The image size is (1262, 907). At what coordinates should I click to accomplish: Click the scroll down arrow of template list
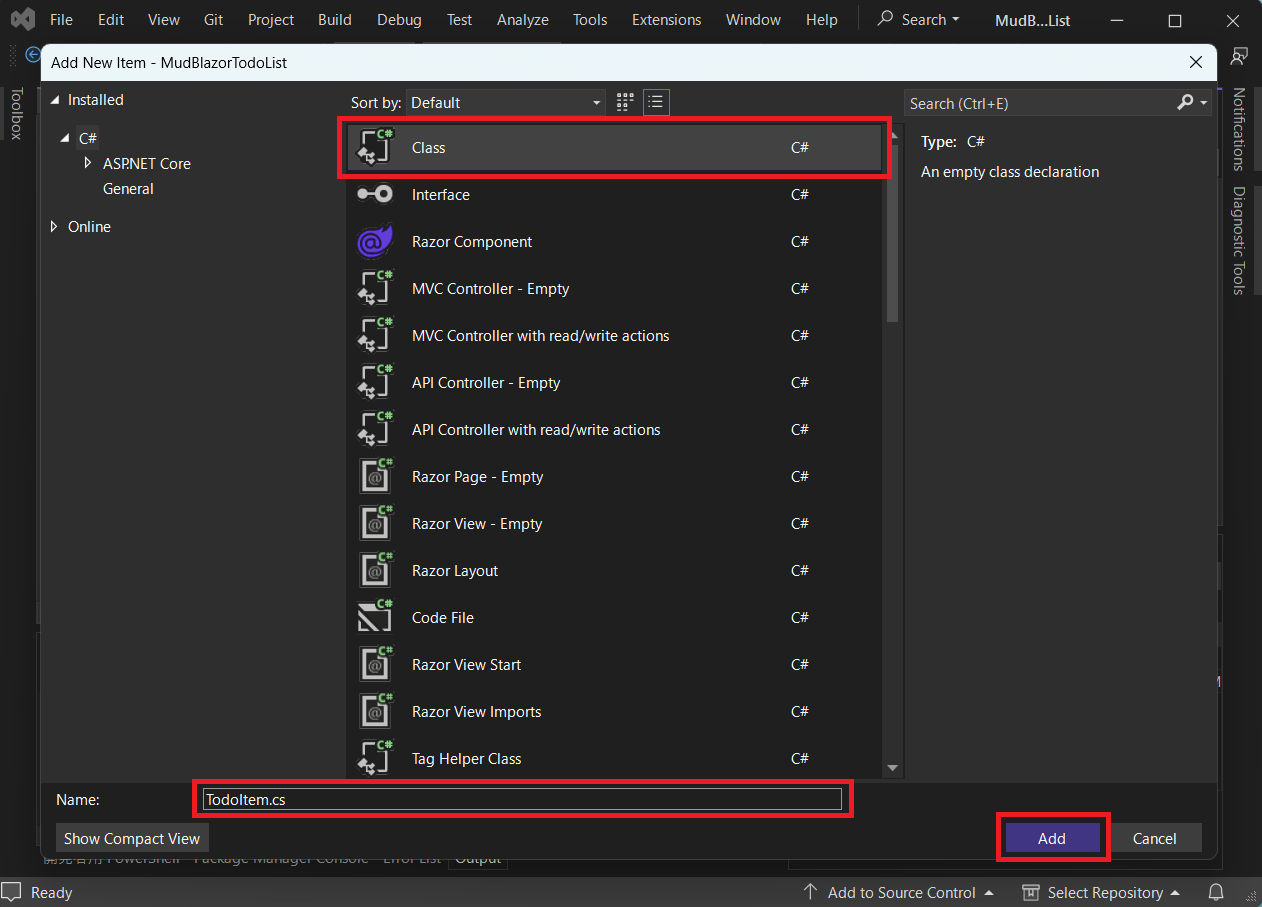892,768
